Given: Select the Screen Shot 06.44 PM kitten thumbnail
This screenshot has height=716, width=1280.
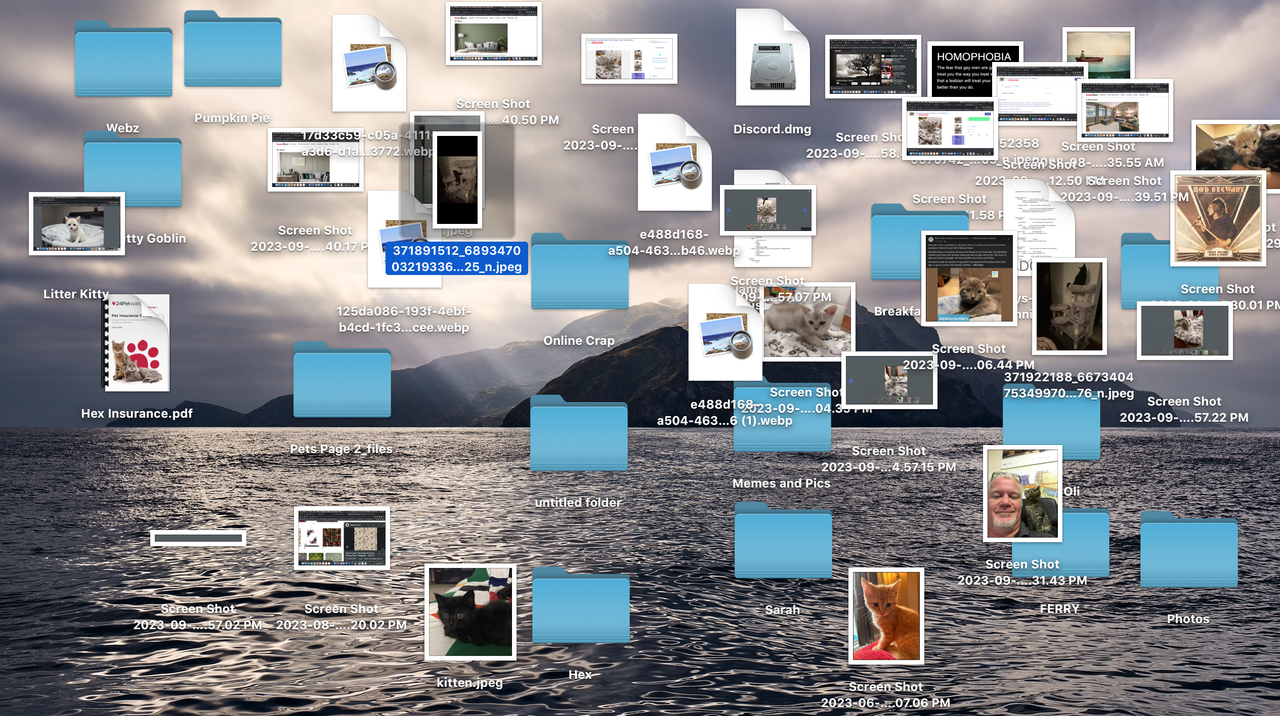Looking at the screenshot, I should click(x=968, y=278).
